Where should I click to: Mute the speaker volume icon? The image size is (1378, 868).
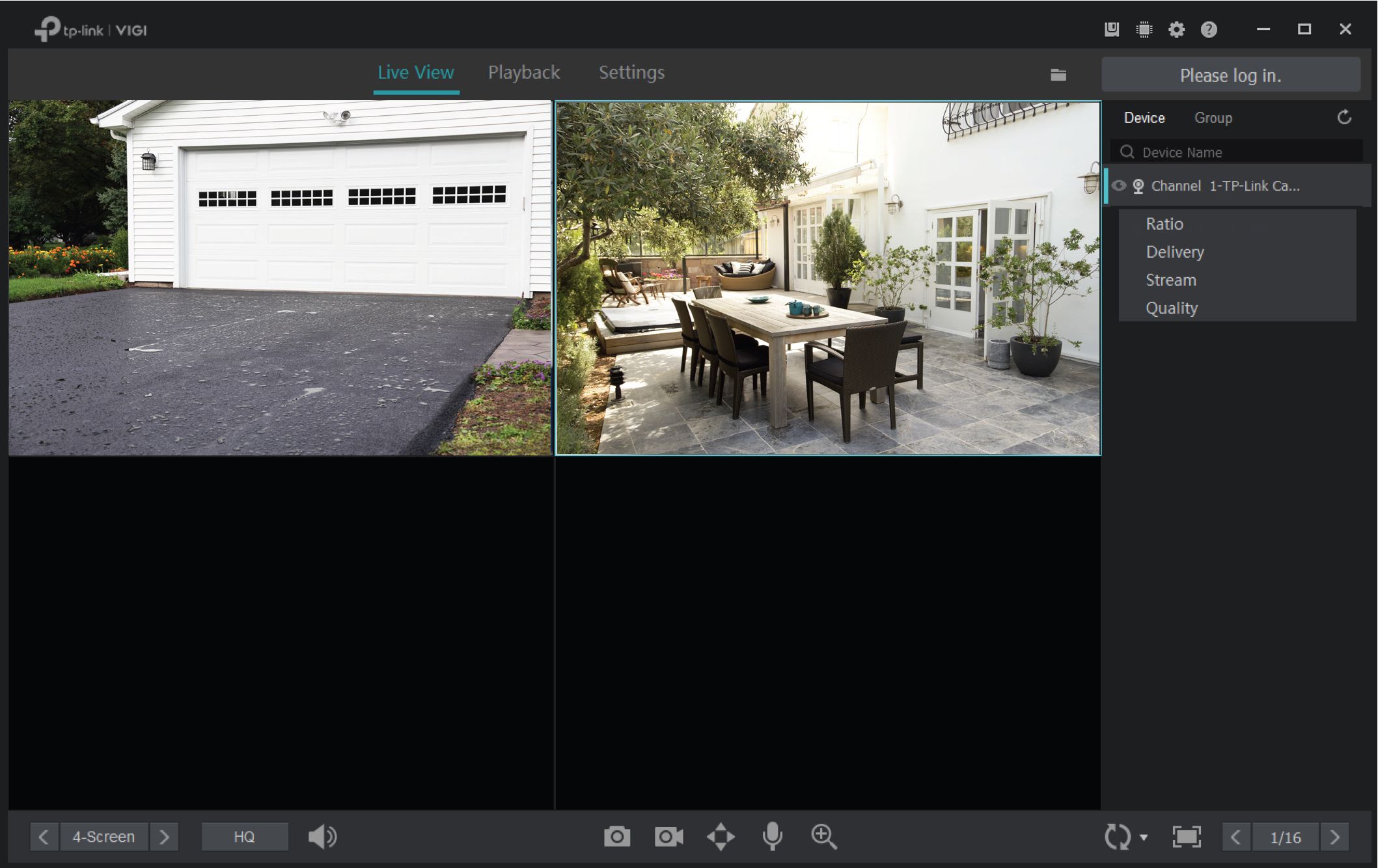[x=322, y=836]
